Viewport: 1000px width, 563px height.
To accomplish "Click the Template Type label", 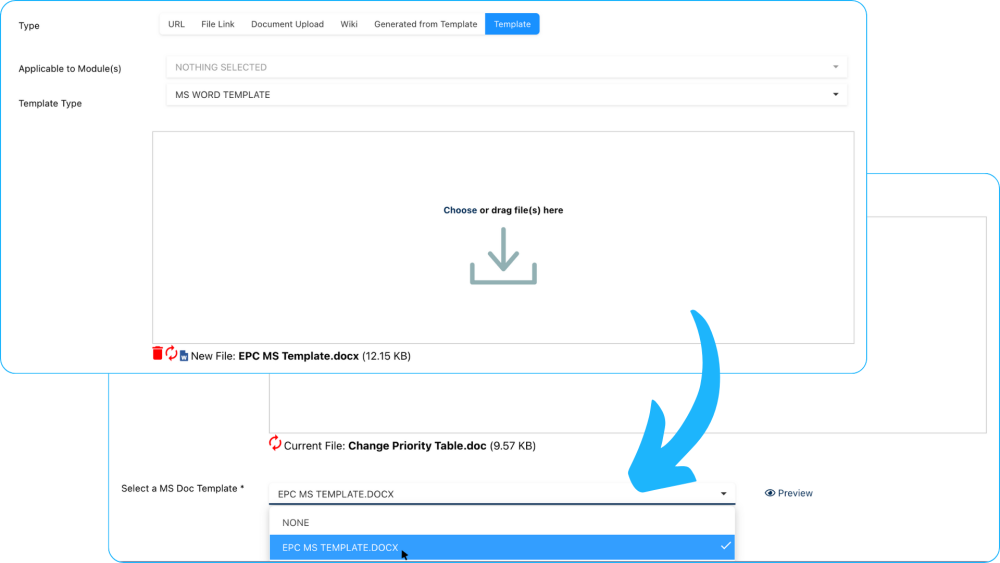I will (x=50, y=103).
